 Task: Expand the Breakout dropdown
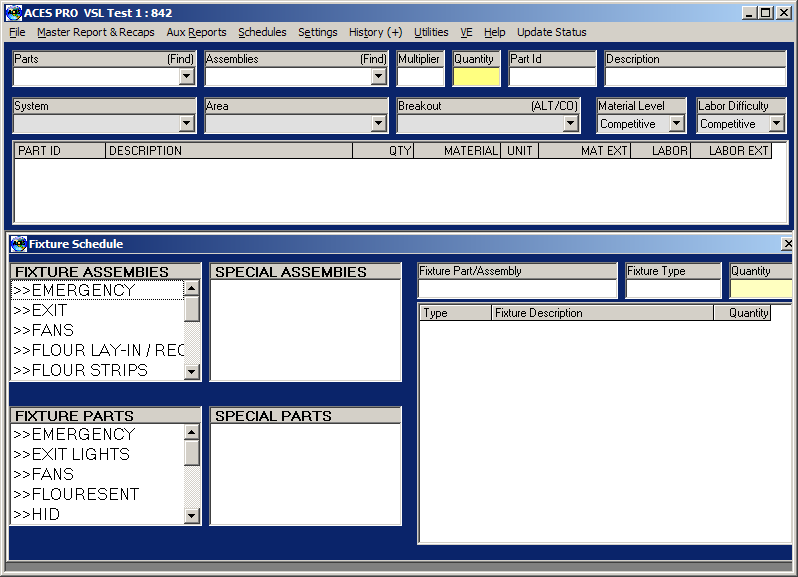coord(571,123)
